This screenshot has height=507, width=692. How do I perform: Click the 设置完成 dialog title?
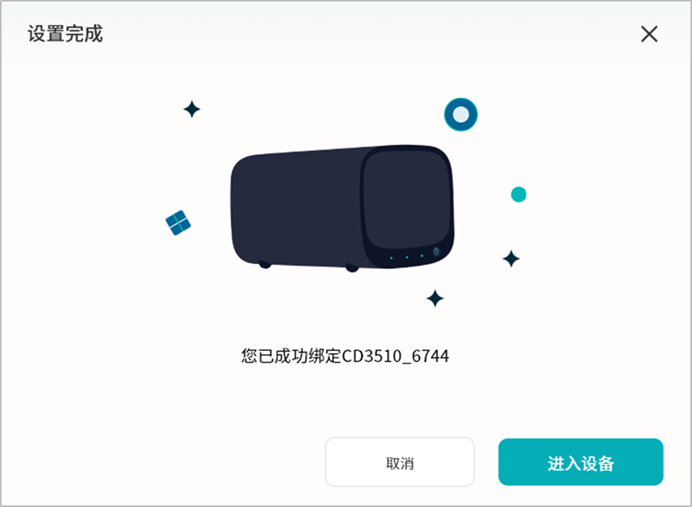point(65,34)
